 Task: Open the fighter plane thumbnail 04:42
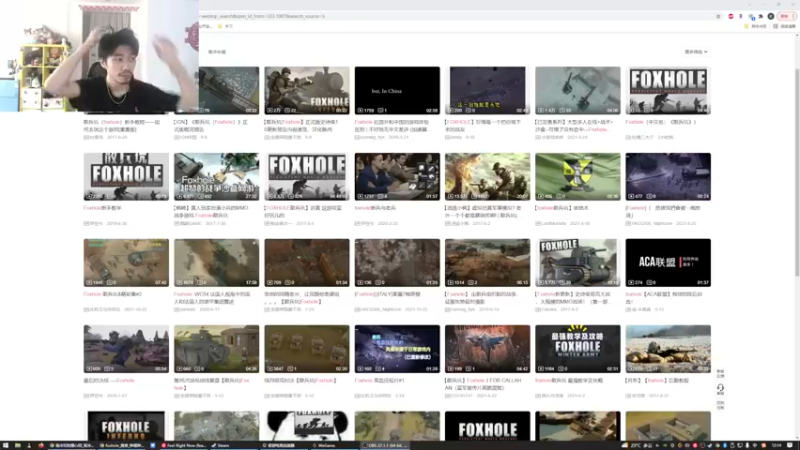487,348
